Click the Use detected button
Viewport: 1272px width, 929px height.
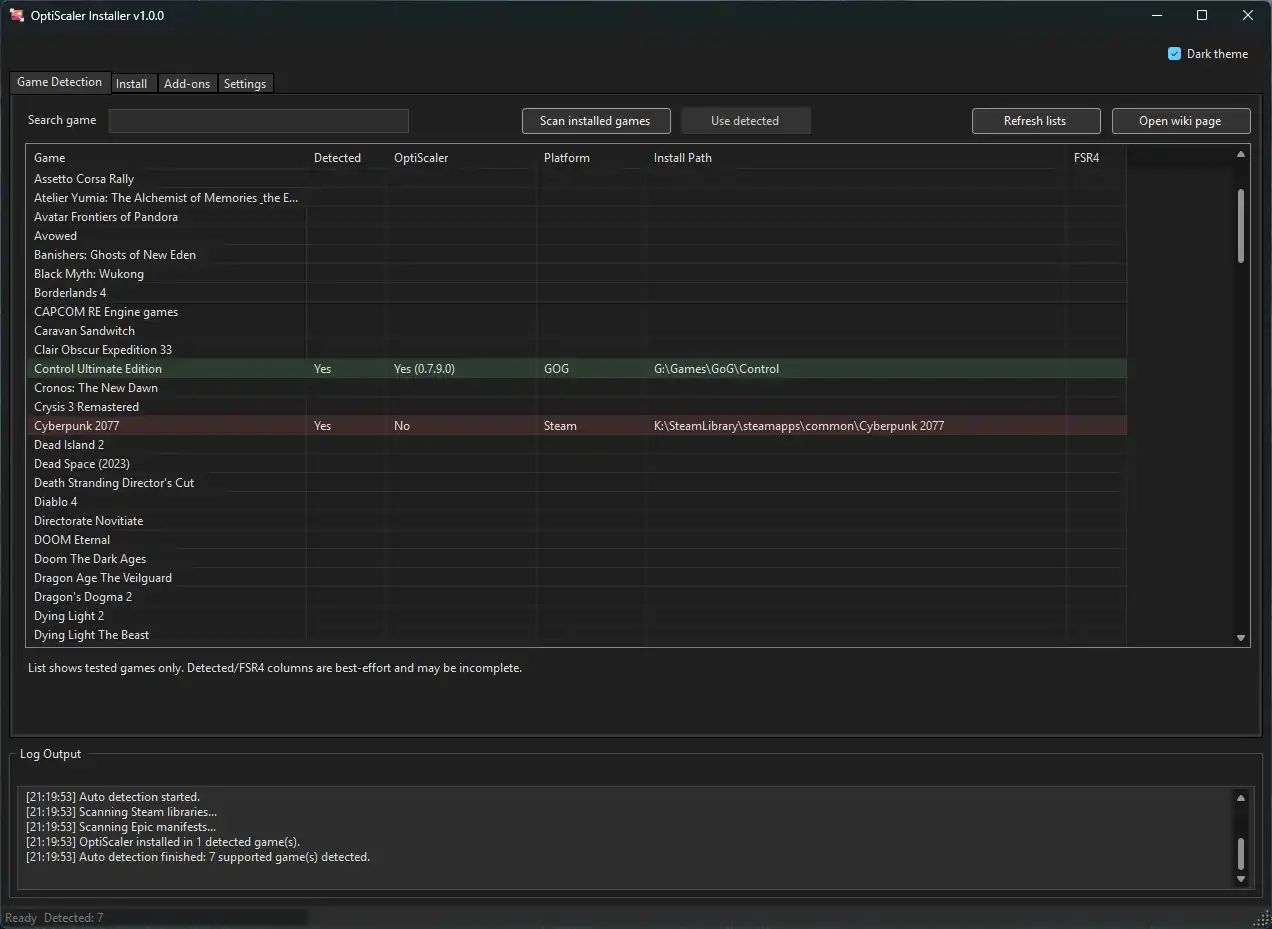[x=745, y=121]
